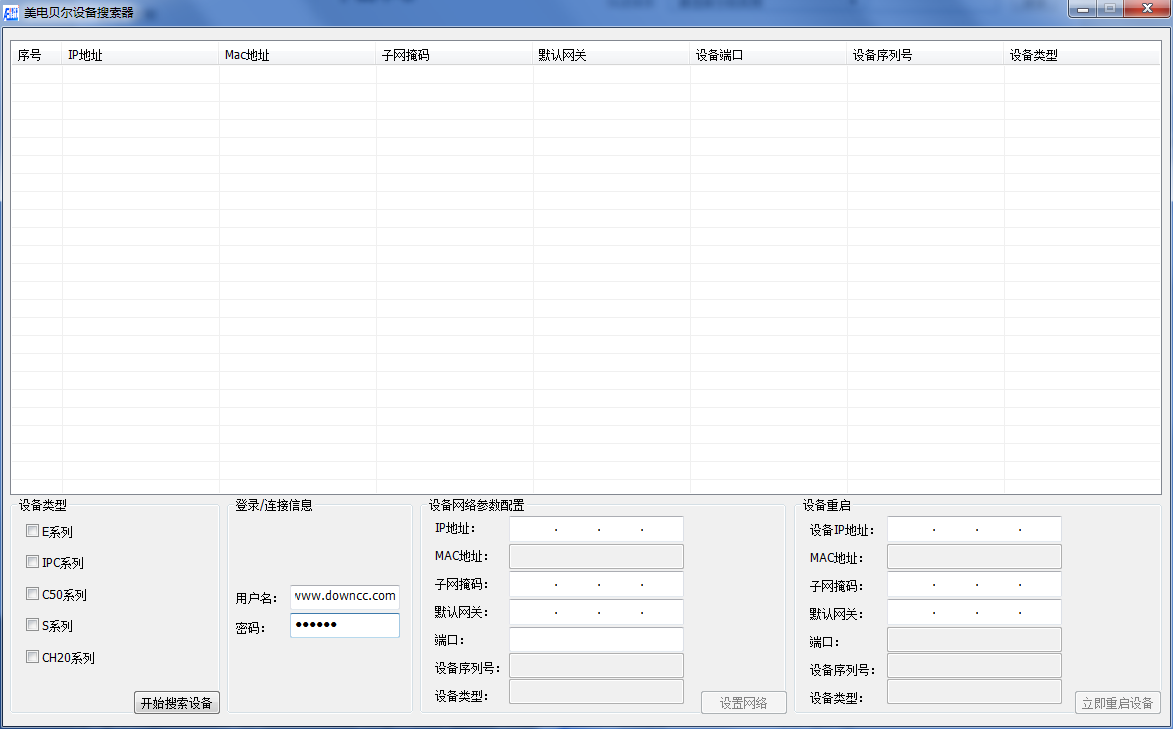Click the 设备端口 column header

coord(769,55)
